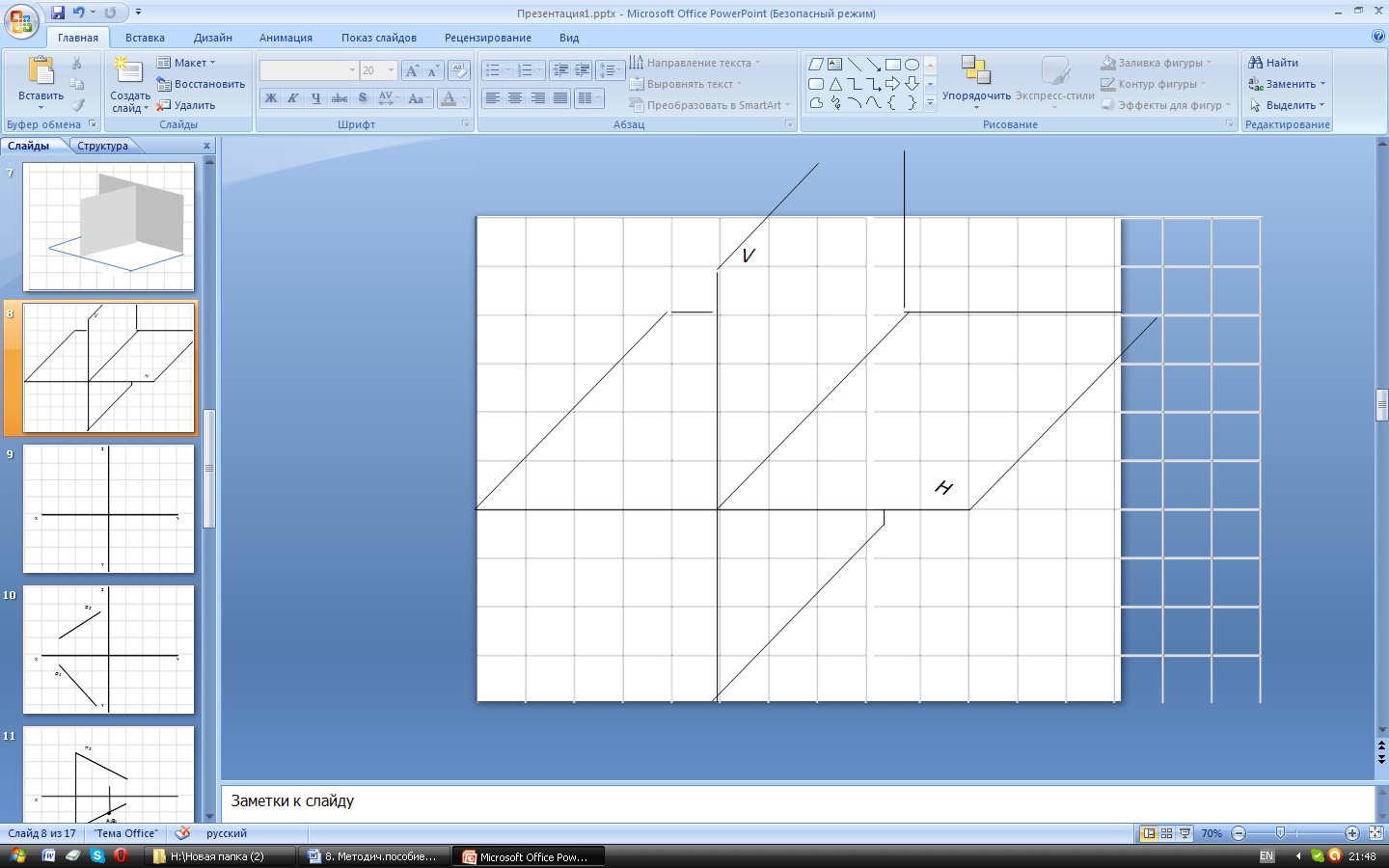
Task: Select the oval shape in shapes gallery
Action: click(912, 65)
